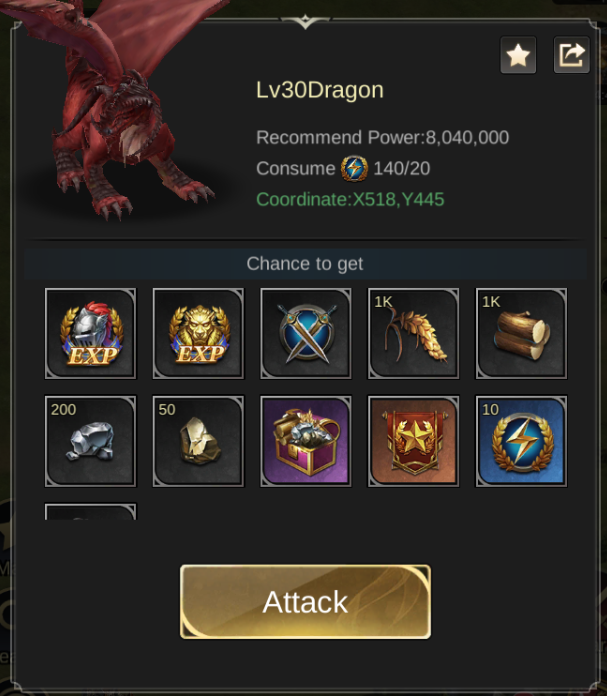
Task: Tap the 200 silver ore reward
Action: 91,441
